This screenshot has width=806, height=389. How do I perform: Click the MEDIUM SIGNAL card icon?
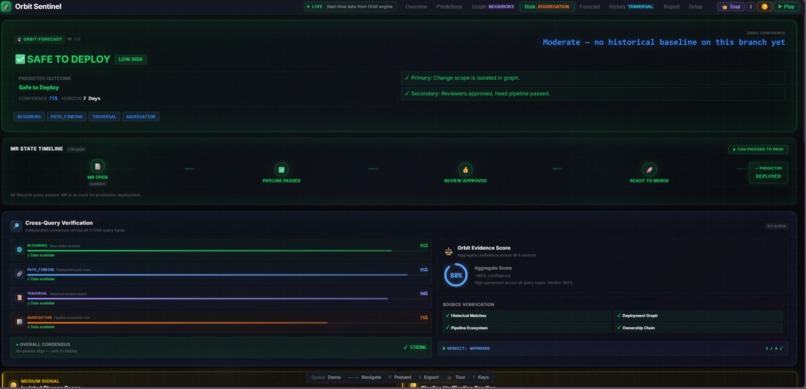pyautogui.click(x=13, y=384)
